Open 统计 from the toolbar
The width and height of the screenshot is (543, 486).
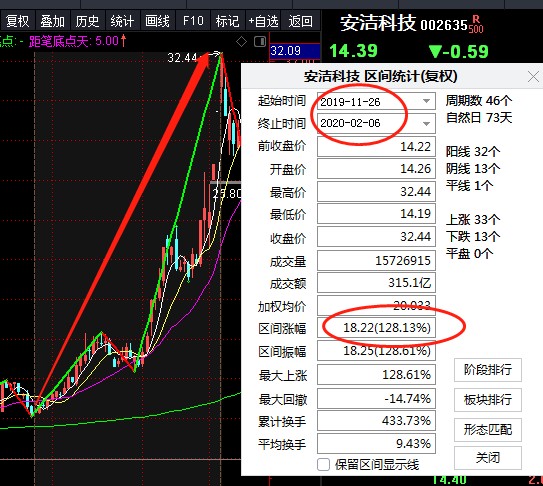[123, 21]
